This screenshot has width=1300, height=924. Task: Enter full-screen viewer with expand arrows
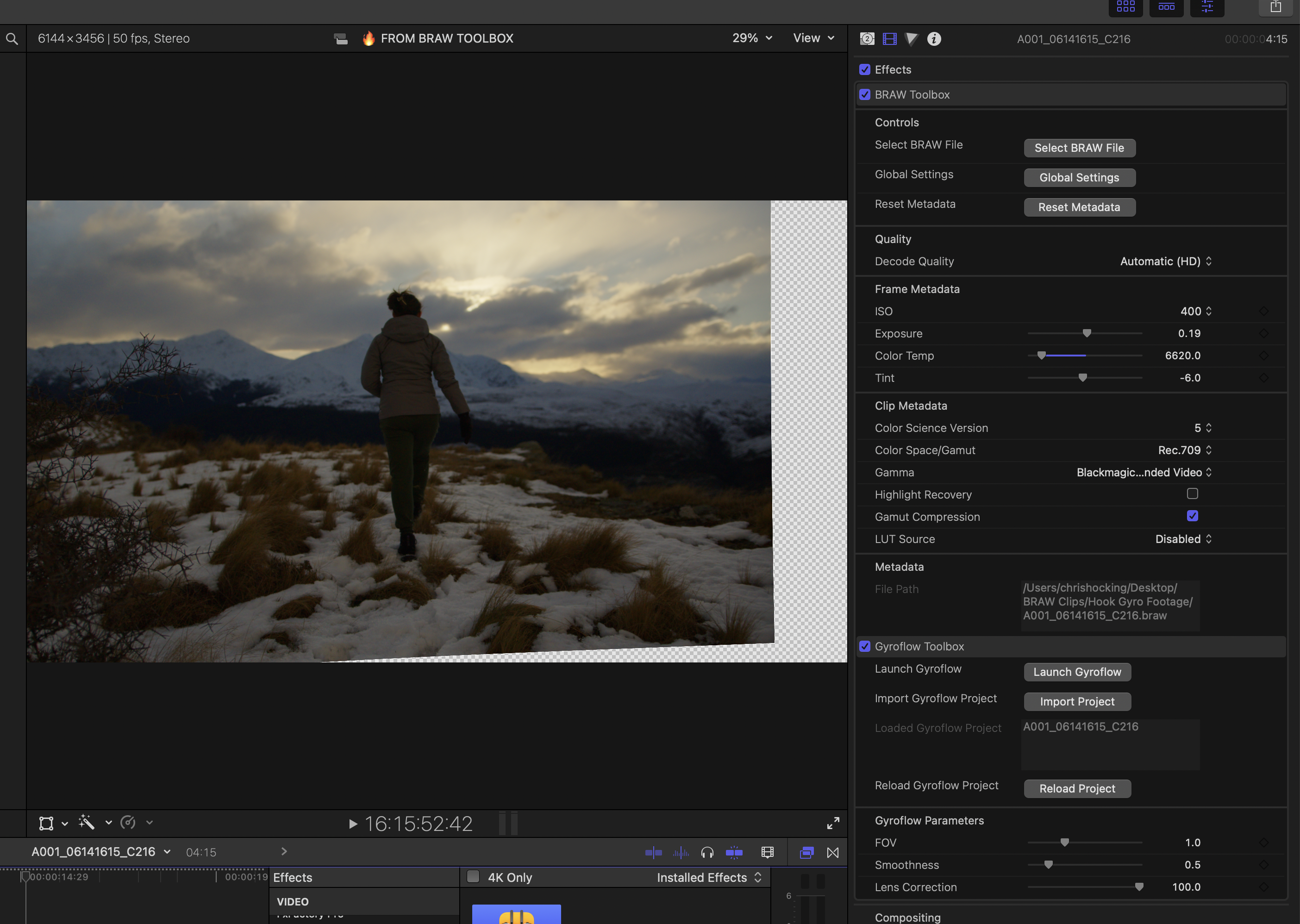click(x=833, y=823)
